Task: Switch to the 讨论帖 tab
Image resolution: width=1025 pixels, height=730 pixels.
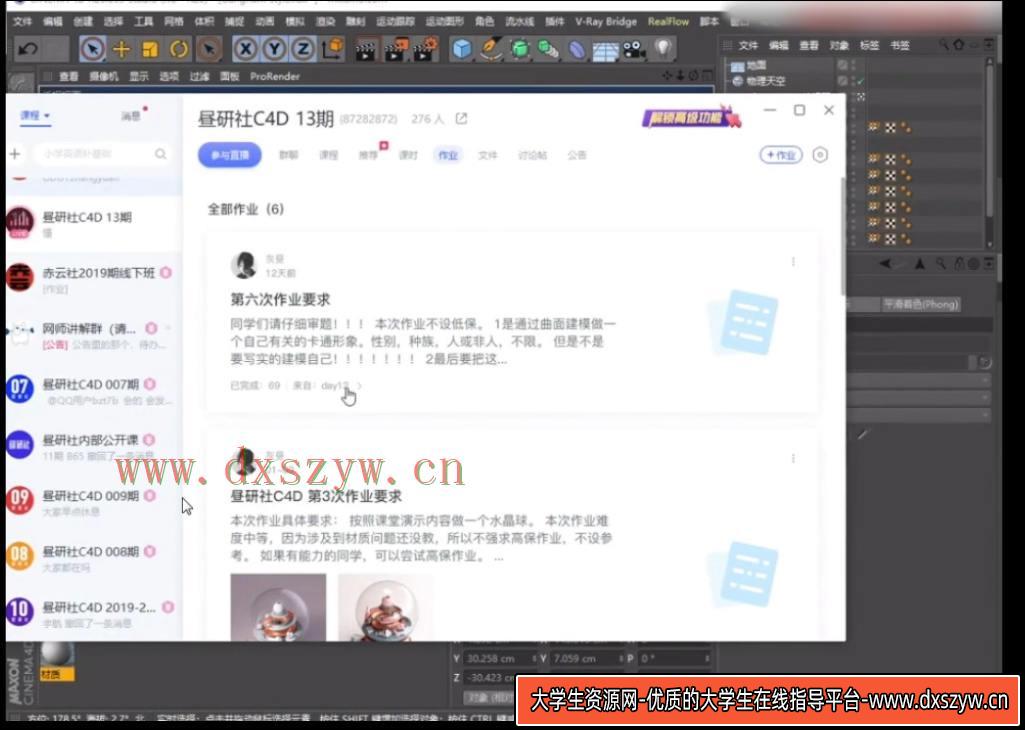Action: [x=532, y=156]
